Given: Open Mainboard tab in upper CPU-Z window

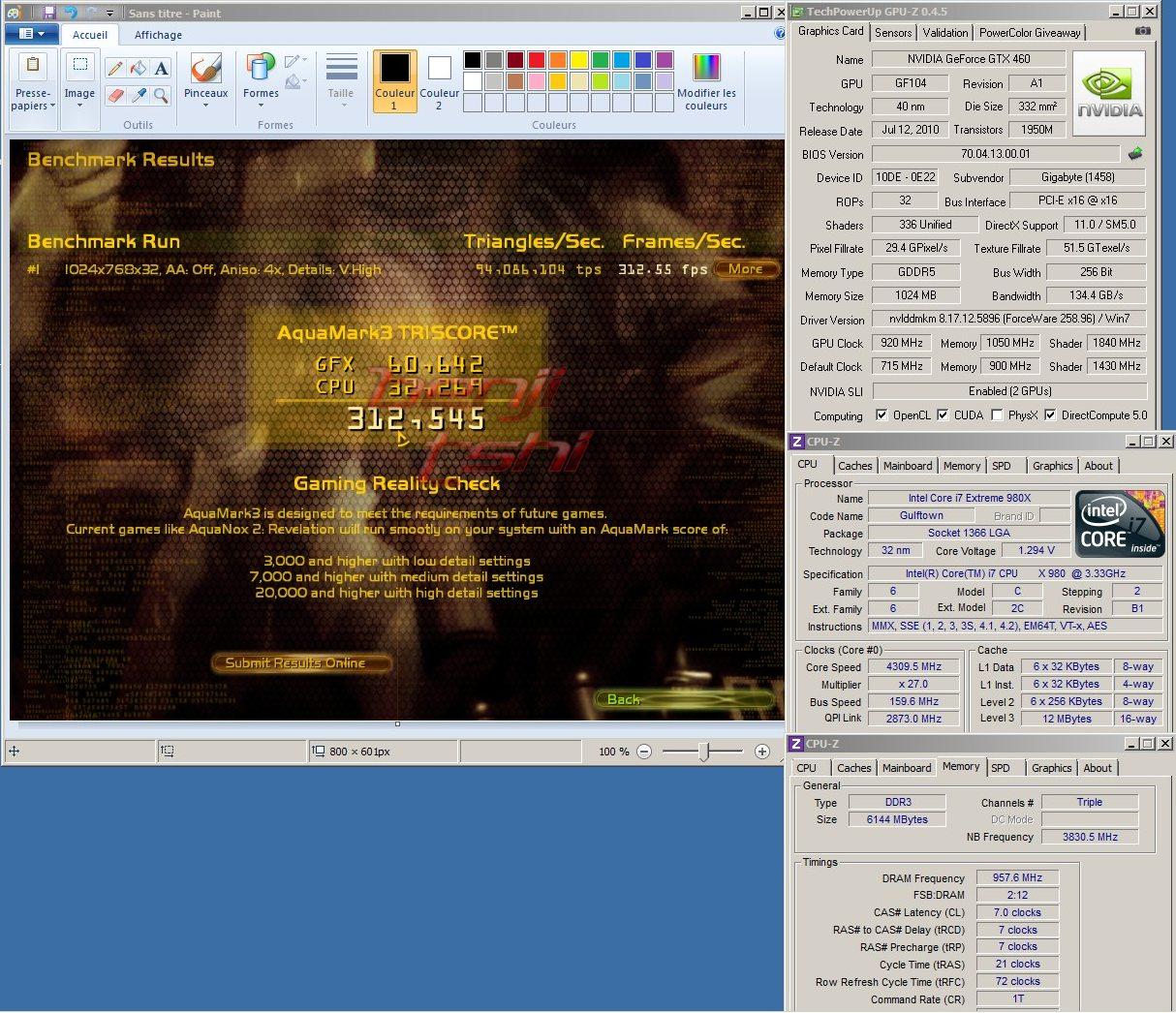Looking at the screenshot, I should tap(908, 466).
